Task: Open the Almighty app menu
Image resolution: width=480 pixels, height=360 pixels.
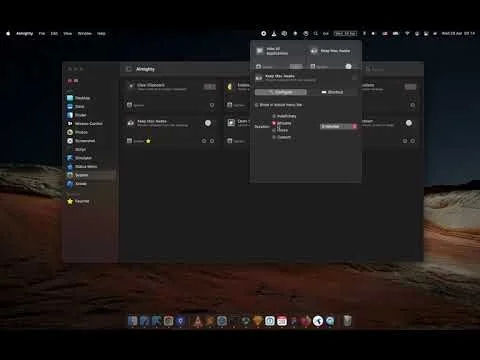Action: click(24, 33)
